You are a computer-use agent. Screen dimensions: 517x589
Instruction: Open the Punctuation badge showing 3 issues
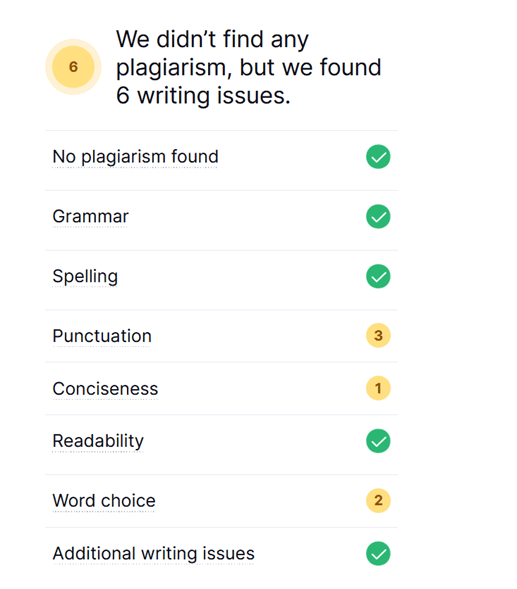[378, 335]
